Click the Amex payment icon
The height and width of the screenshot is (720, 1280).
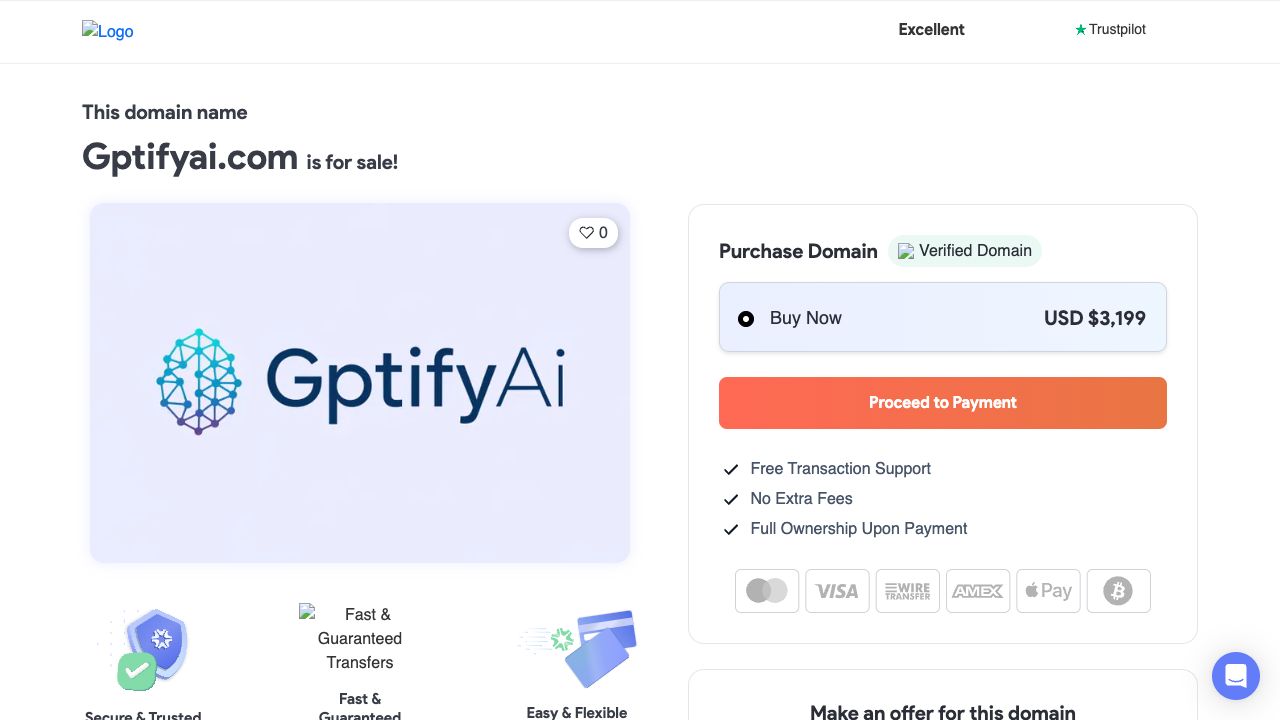tap(977, 591)
